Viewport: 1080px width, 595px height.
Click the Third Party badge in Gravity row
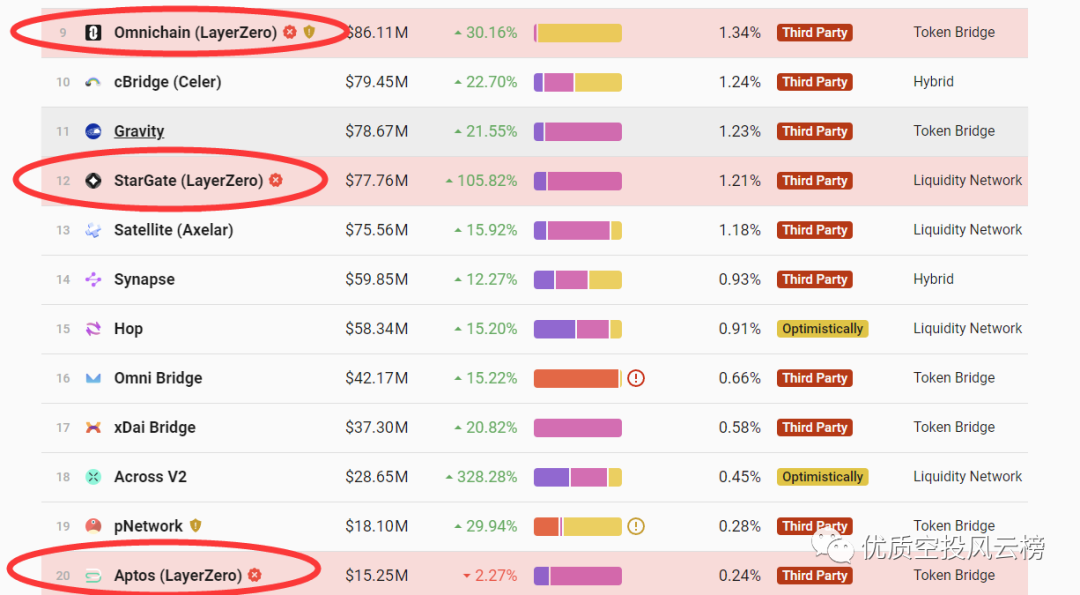coord(815,131)
